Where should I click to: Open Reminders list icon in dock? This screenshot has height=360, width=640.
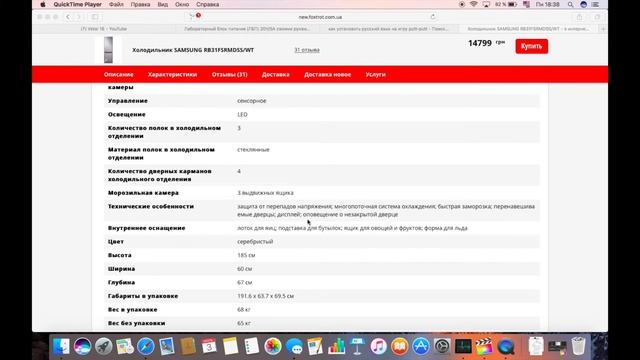(x=251, y=347)
